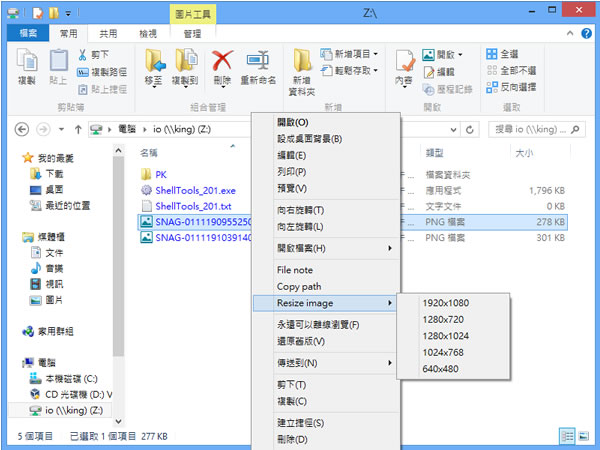The width and height of the screenshot is (600, 450).
Task: Collapse the ribbon with the chevron
Action: 570,33
